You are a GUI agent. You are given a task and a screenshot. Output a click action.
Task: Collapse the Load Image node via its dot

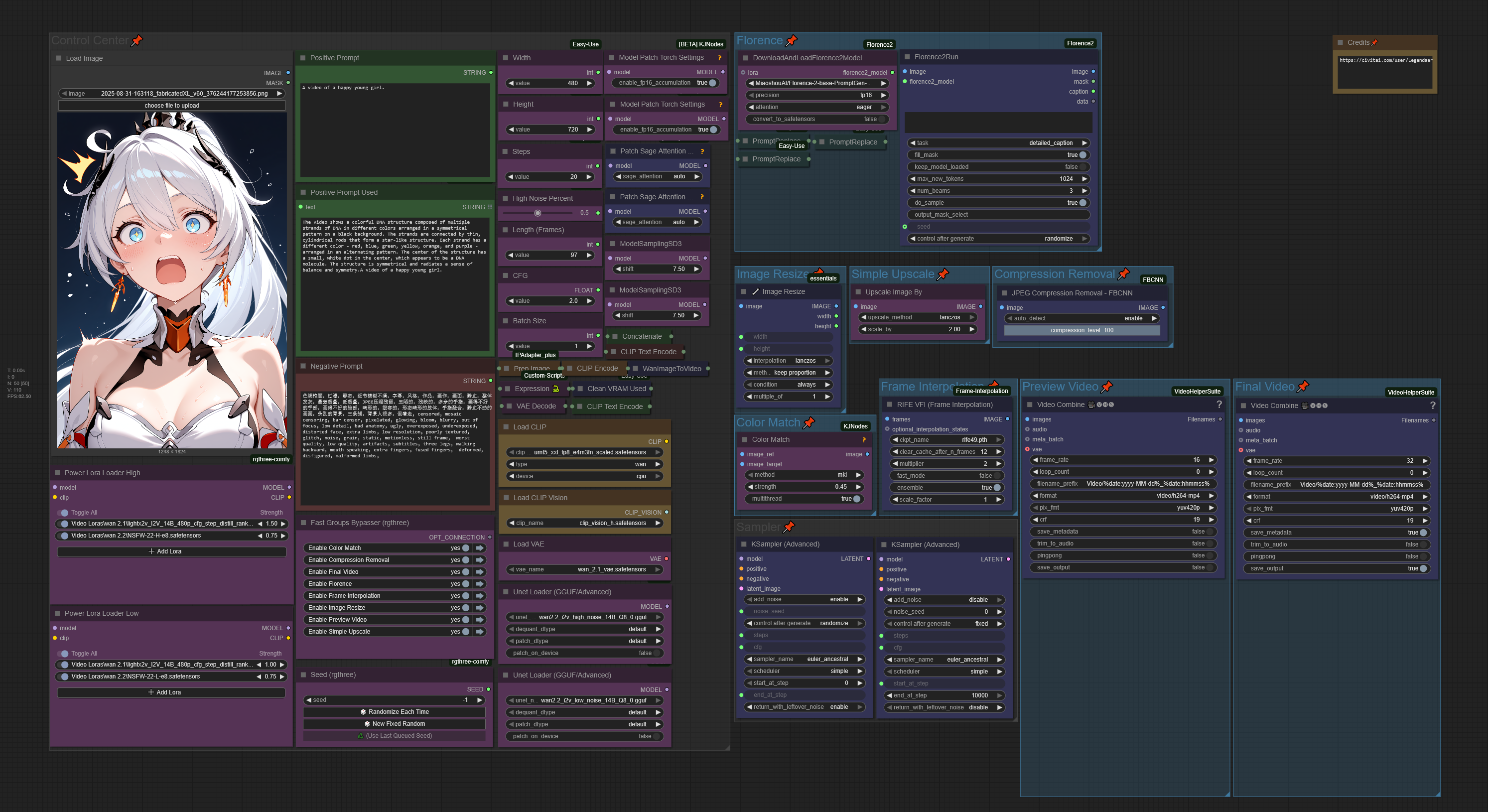click(x=59, y=58)
